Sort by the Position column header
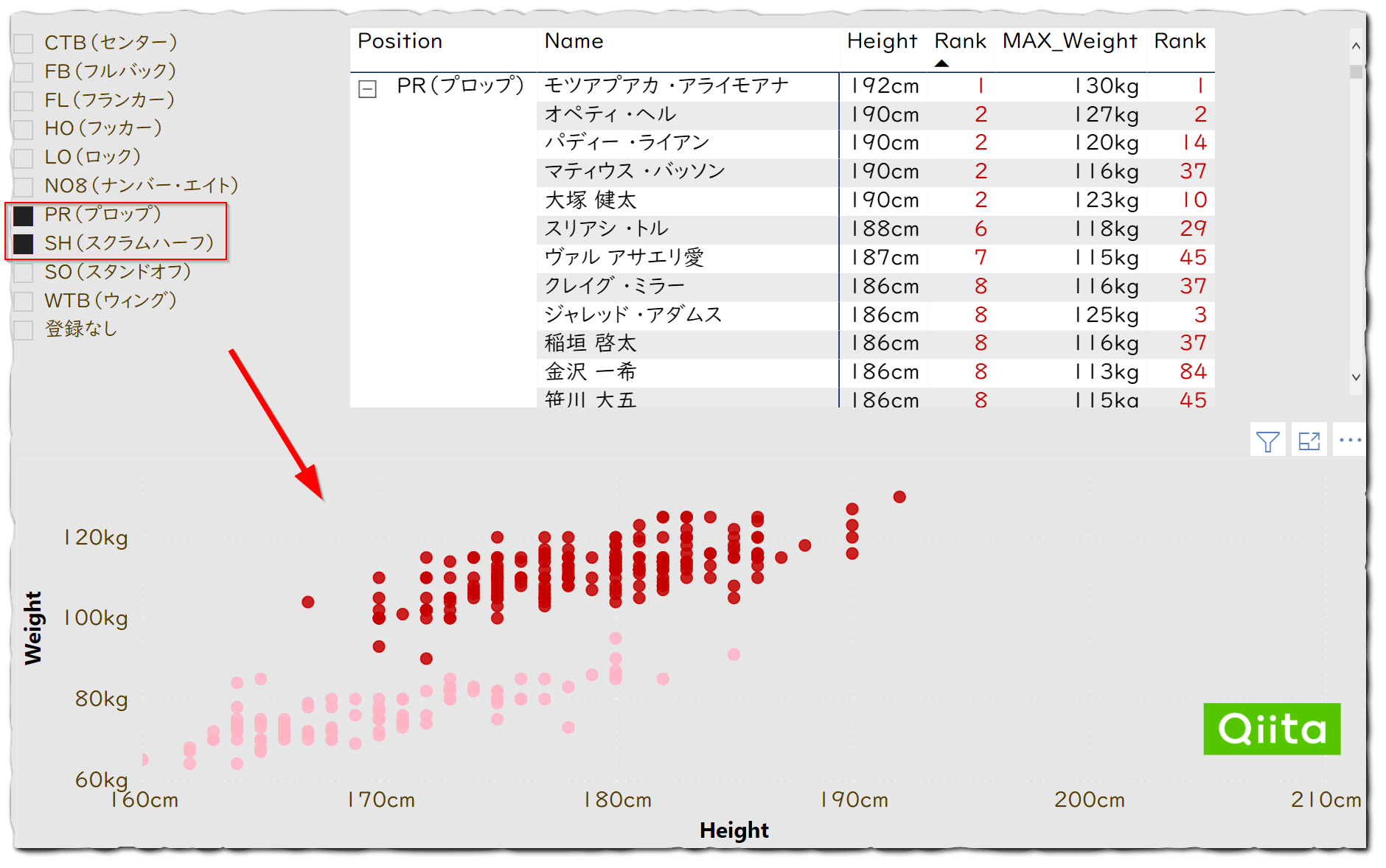 point(400,42)
